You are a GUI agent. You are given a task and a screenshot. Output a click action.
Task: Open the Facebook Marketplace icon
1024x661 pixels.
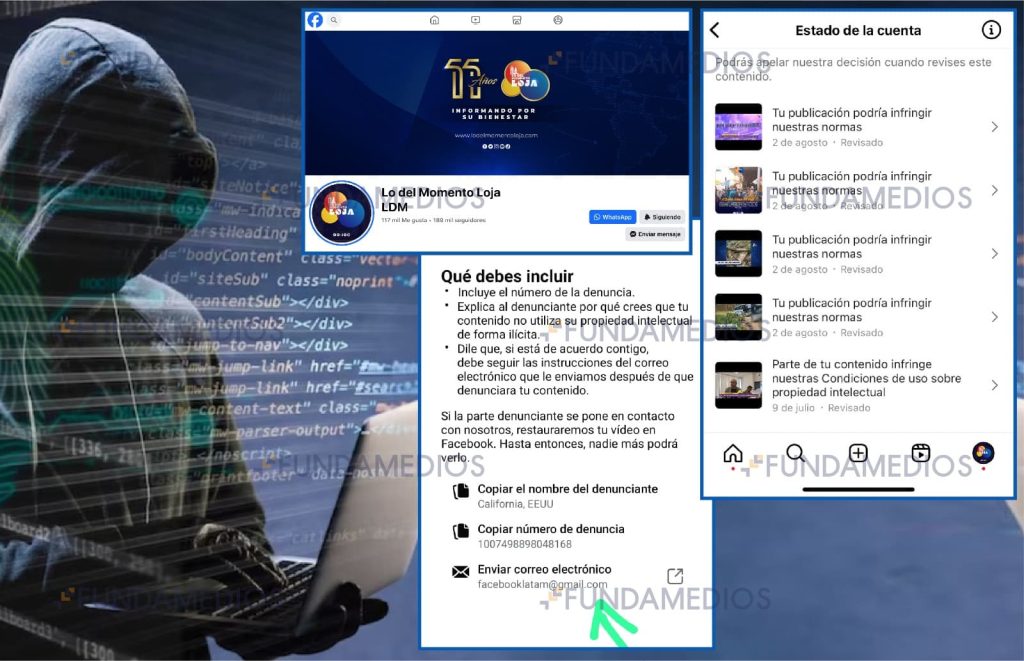click(516, 20)
